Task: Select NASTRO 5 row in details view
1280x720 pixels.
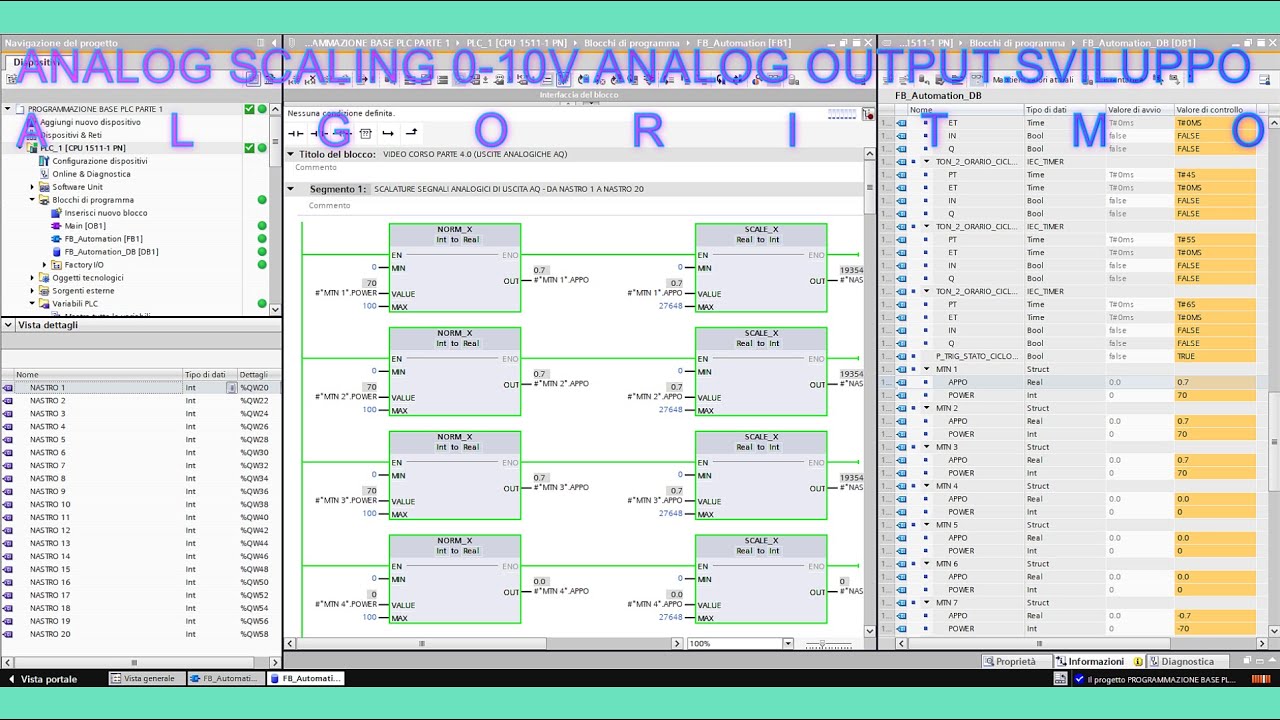Action: (140, 440)
